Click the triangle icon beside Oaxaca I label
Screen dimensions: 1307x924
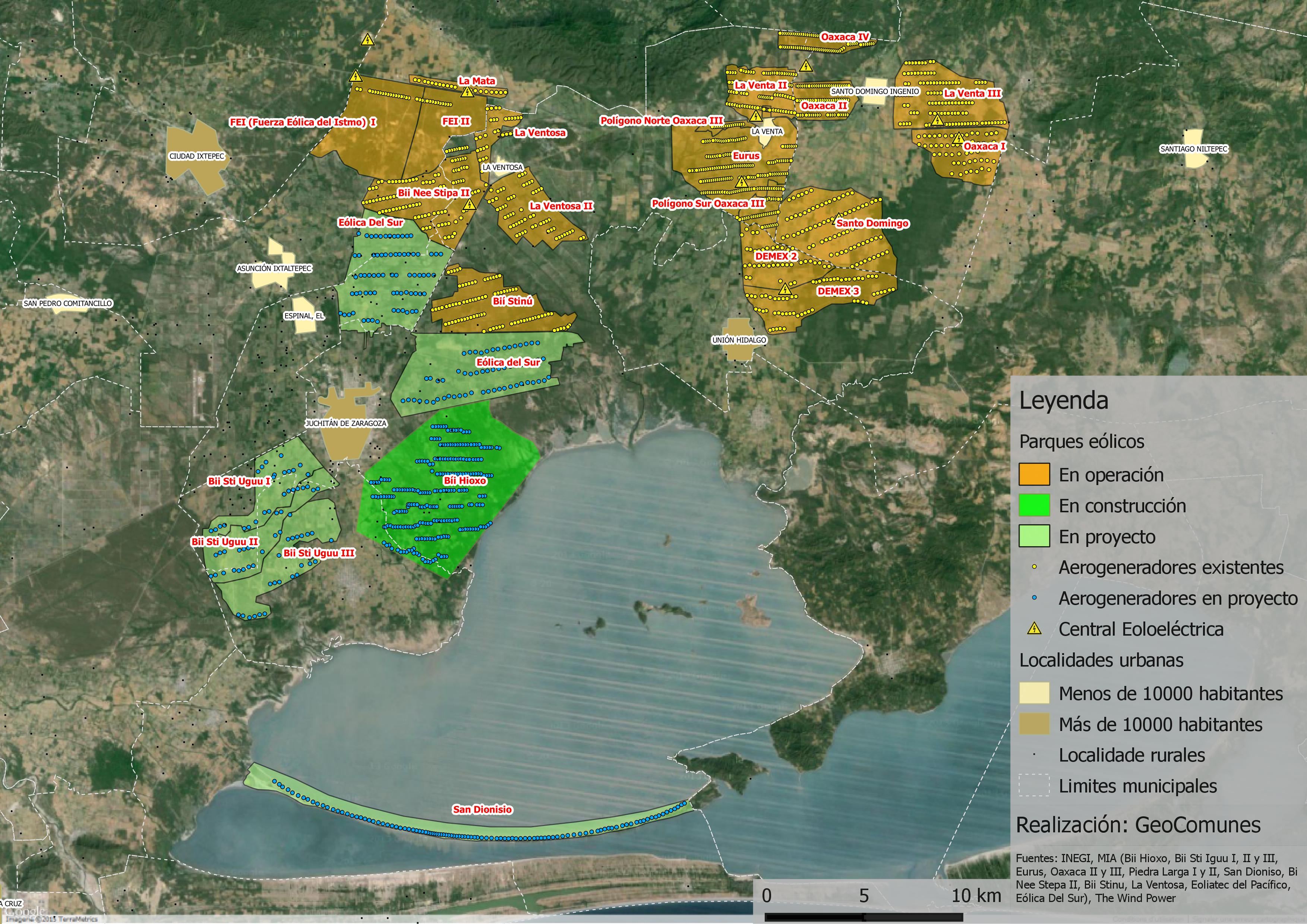tap(959, 138)
